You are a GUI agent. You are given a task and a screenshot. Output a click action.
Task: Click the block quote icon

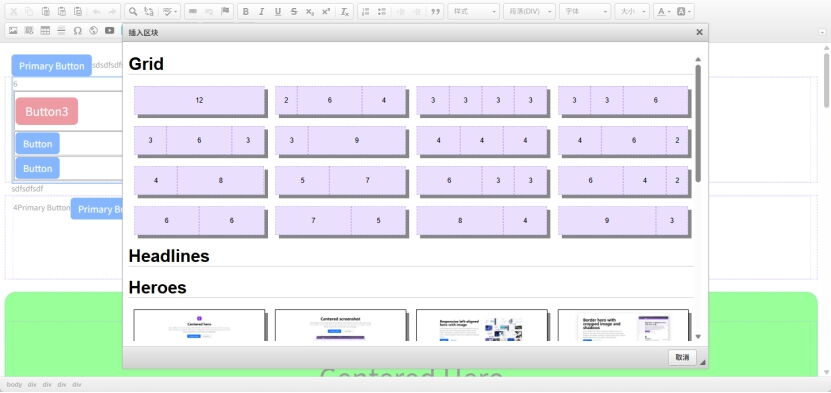click(x=436, y=12)
